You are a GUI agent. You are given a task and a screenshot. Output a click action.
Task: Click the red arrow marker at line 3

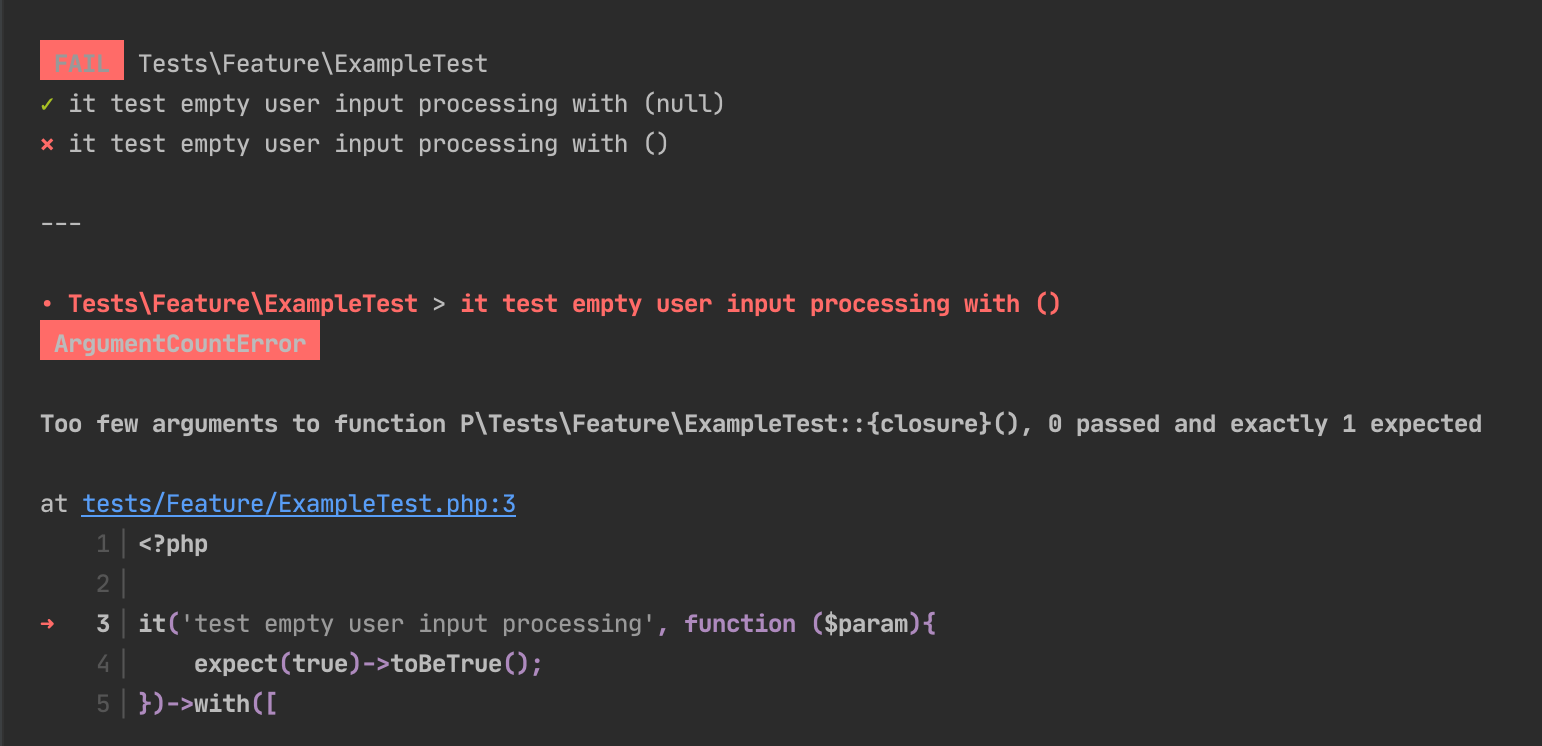click(47, 624)
